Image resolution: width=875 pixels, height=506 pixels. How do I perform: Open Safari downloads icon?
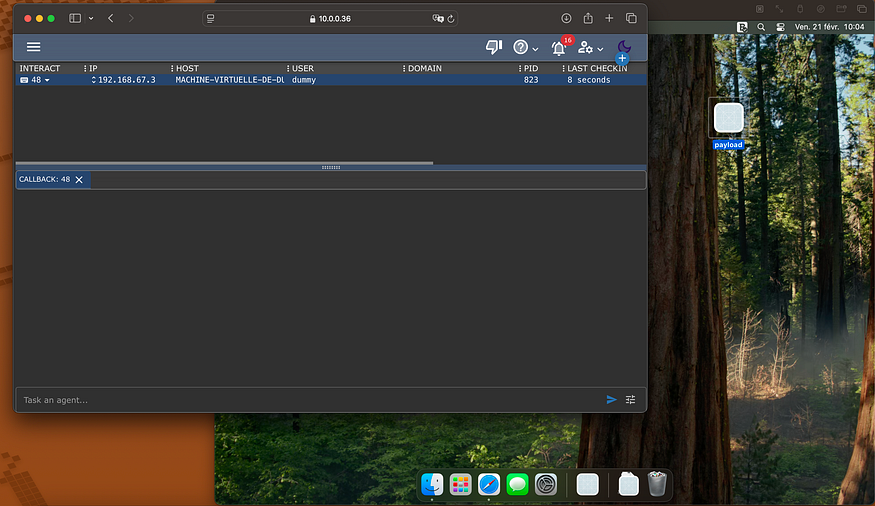(566, 18)
